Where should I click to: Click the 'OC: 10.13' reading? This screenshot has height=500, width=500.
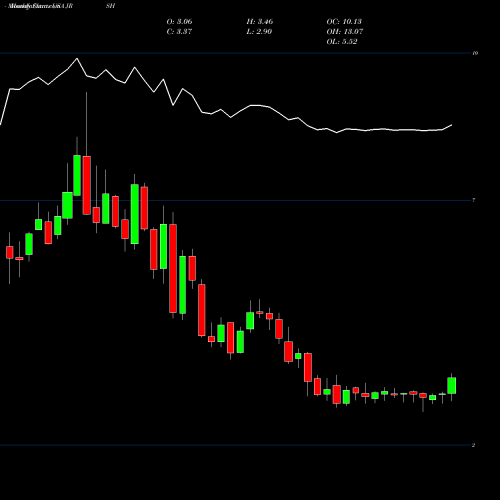(x=344, y=22)
